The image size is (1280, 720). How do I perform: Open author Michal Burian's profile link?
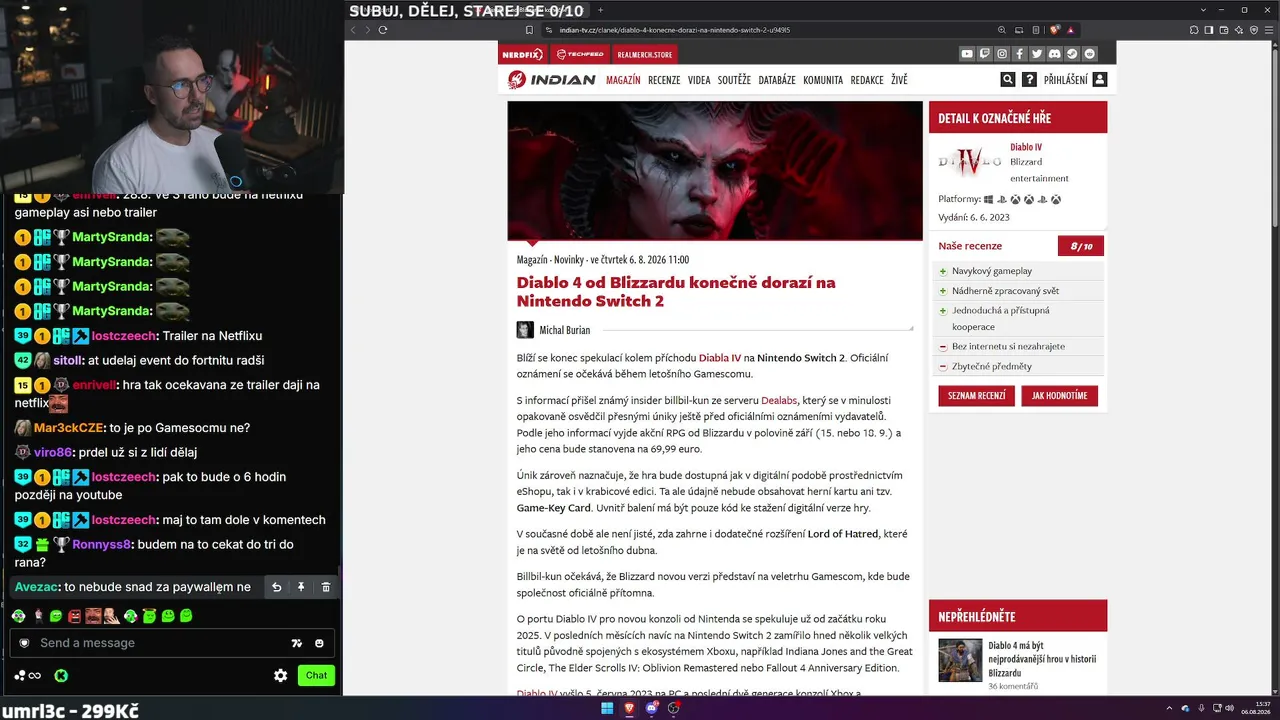click(565, 330)
